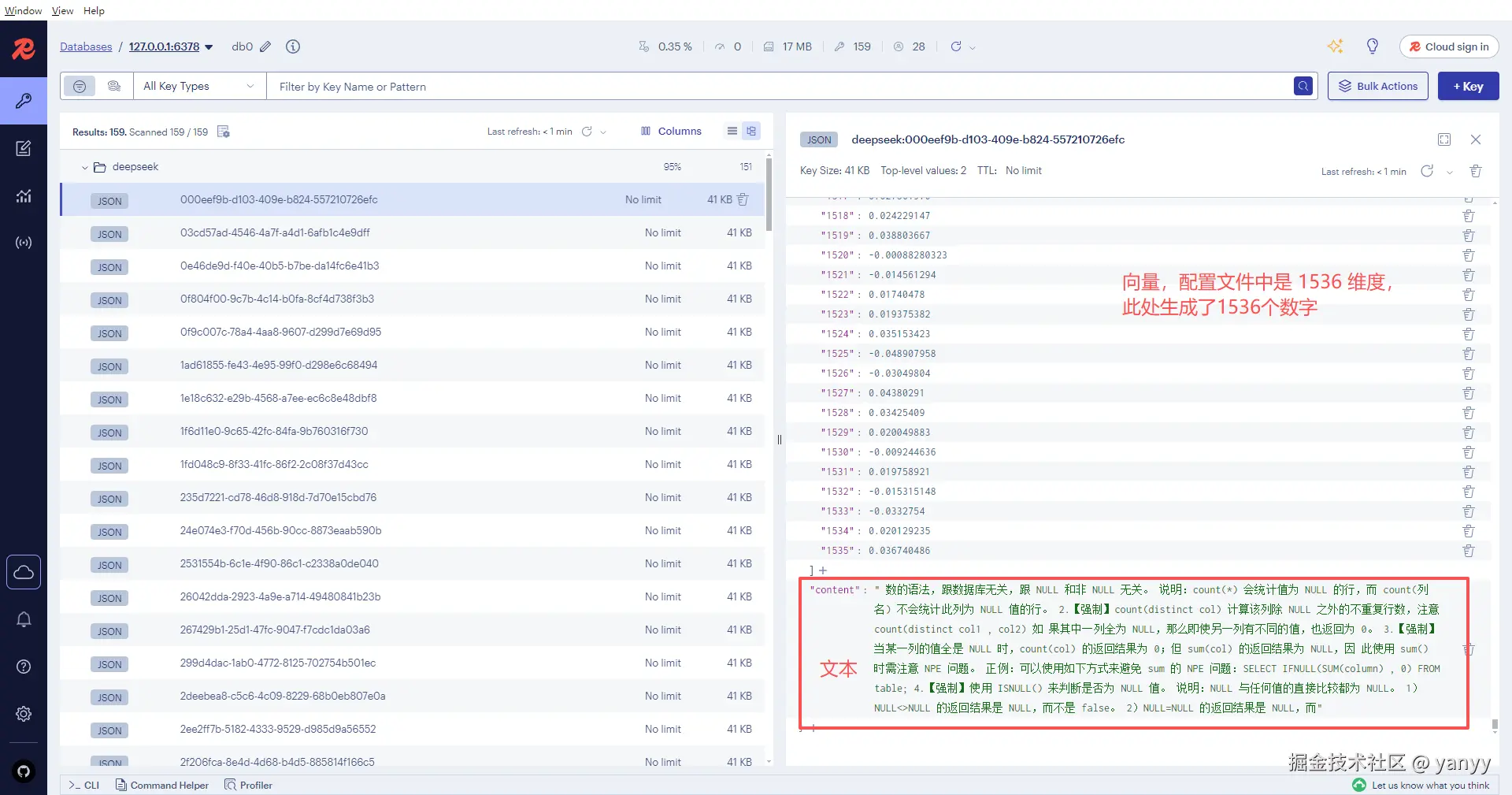This screenshot has width=1512, height=795.
Task: Click the key details vertical scrollbar
Action: point(1495,725)
